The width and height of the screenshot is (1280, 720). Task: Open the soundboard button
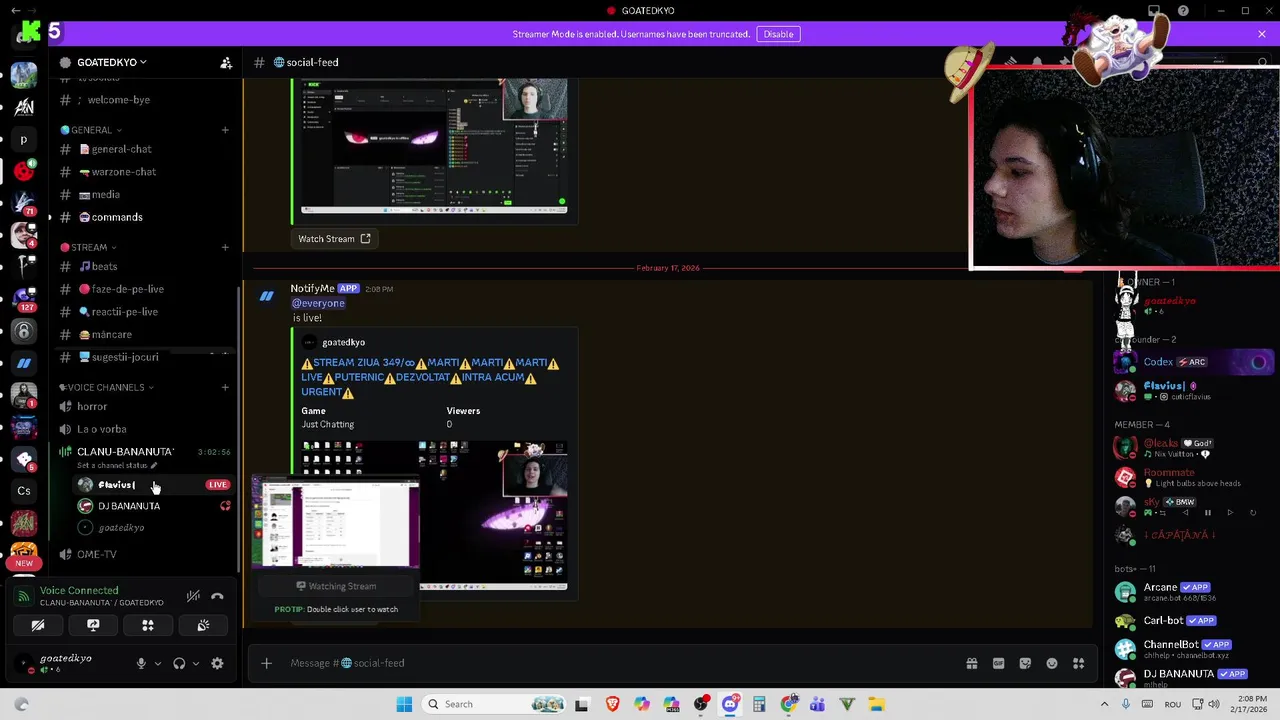[203, 625]
